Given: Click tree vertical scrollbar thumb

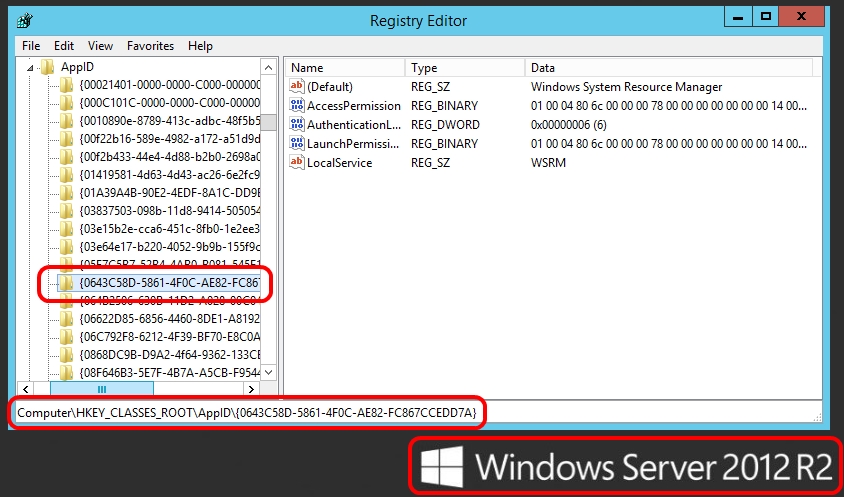Looking at the screenshot, I should [269, 122].
